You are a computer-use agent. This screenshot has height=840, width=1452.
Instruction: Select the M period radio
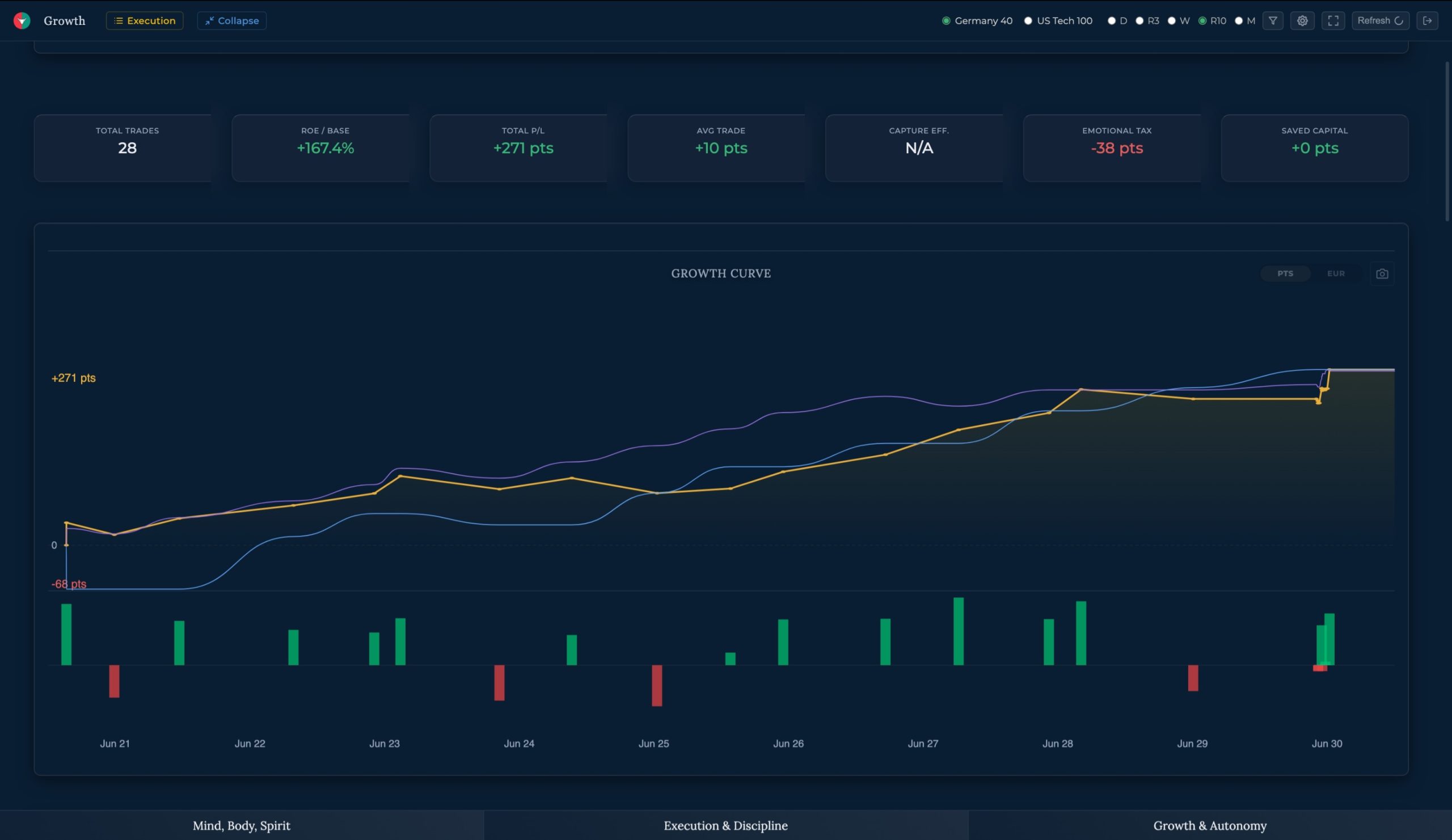pos(1239,21)
